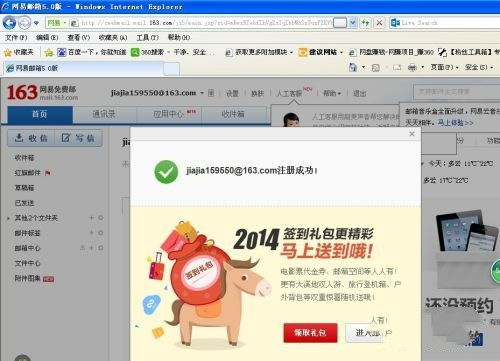The width and height of the screenshot is (500, 361).
Task: Click the red 领取礼包 button
Action: (x=310, y=332)
